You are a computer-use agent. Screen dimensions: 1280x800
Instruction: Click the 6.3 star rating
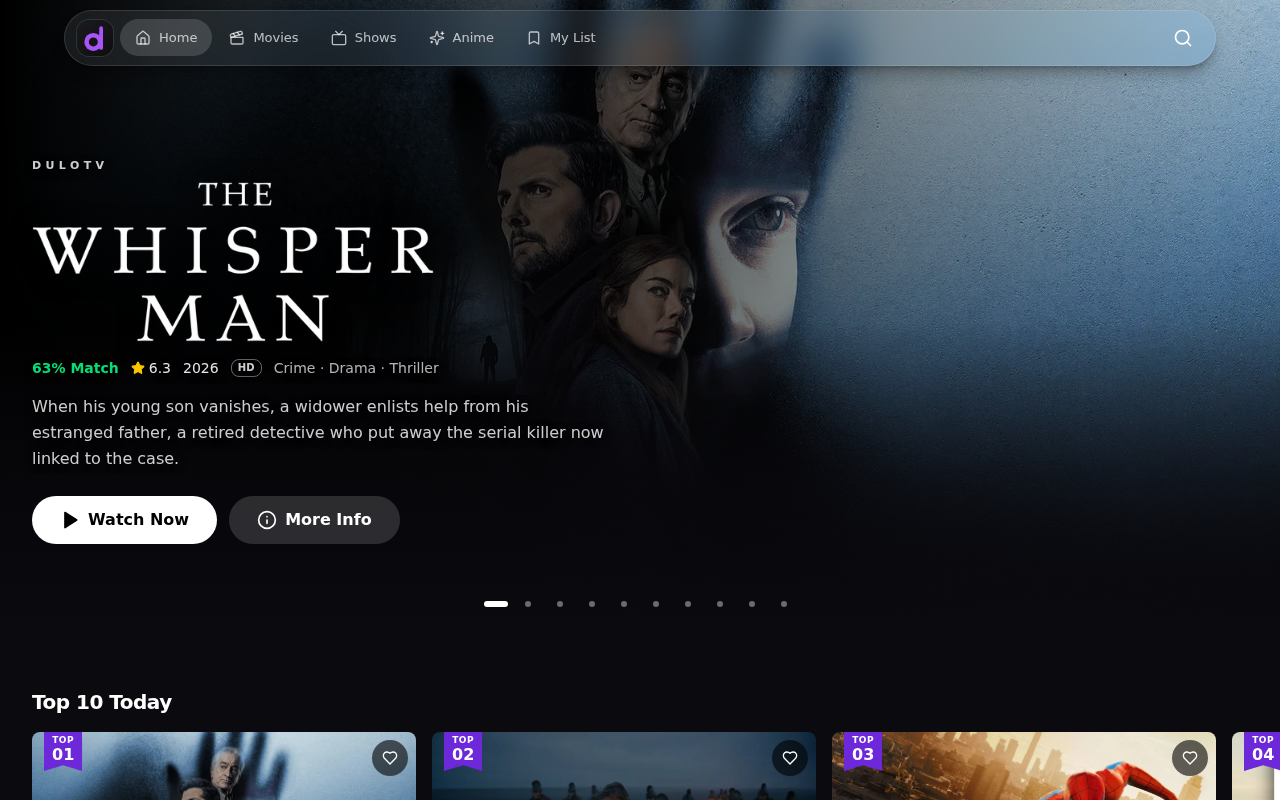(x=151, y=368)
